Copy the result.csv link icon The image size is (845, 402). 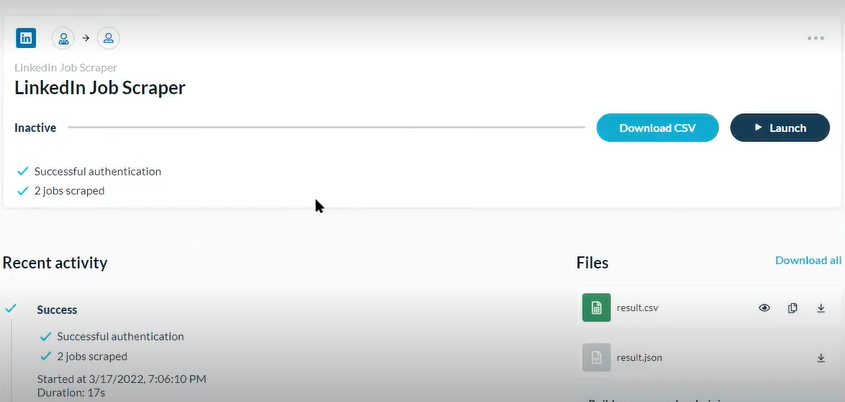pos(792,308)
